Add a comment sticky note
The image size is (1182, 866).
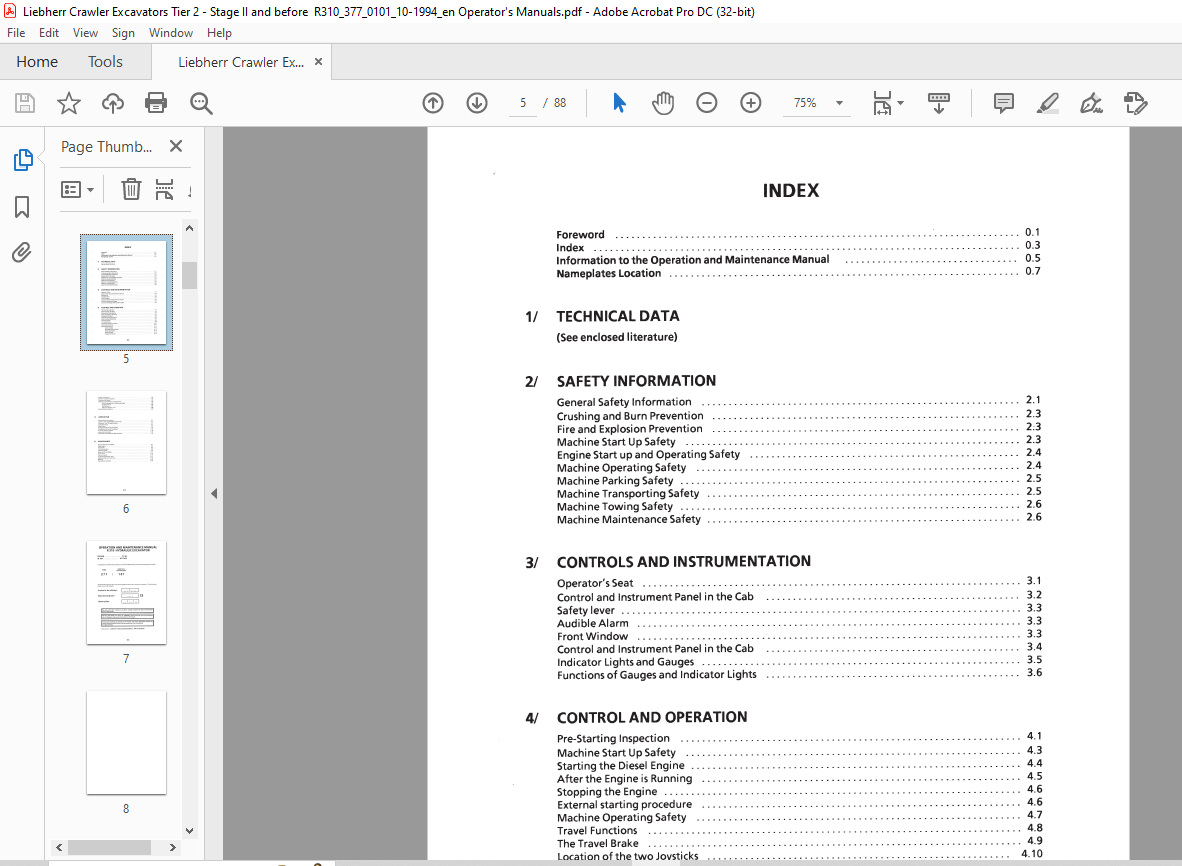click(x=1003, y=103)
